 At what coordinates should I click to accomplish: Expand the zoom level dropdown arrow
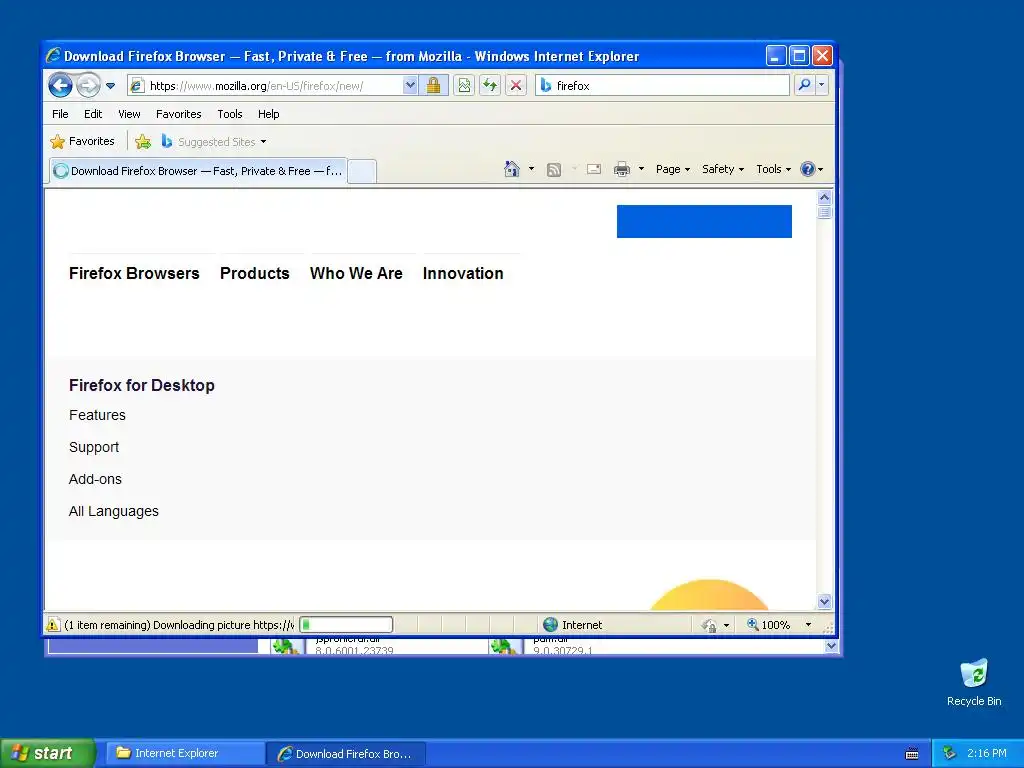tap(808, 625)
